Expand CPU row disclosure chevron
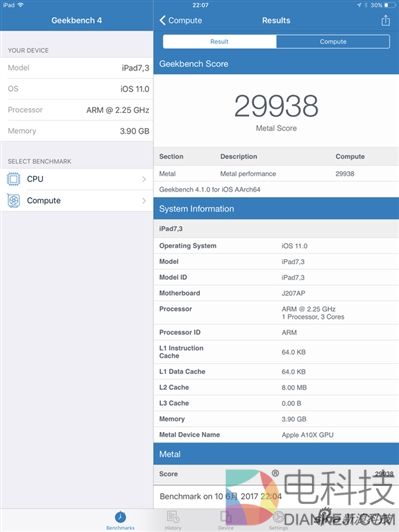This screenshot has width=399, height=532. point(144,179)
